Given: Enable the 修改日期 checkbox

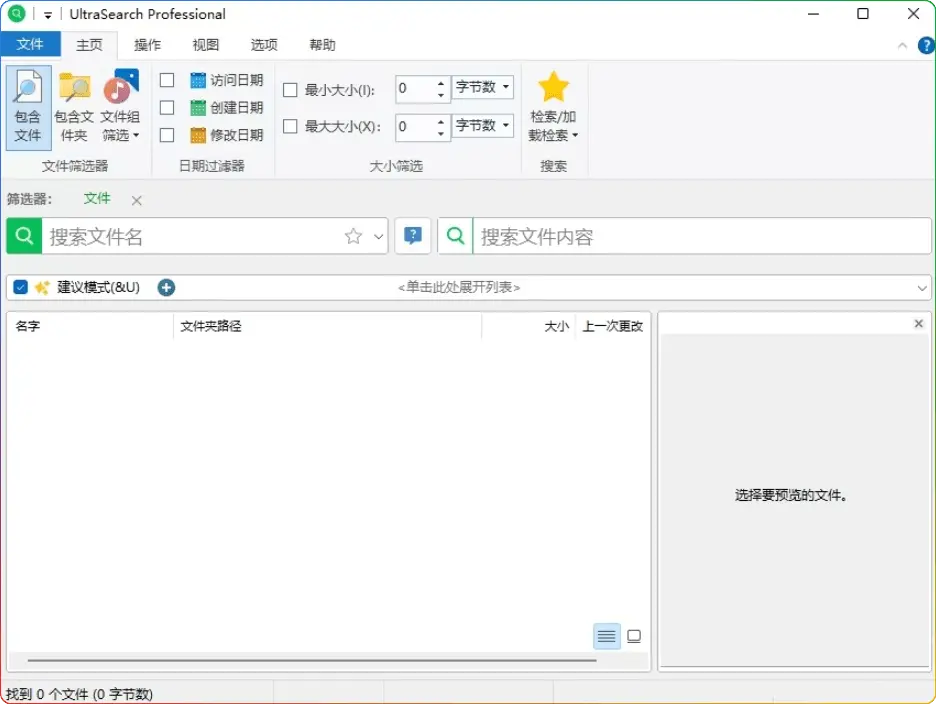Looking at the screenshot, I should [x=167, y=136].
